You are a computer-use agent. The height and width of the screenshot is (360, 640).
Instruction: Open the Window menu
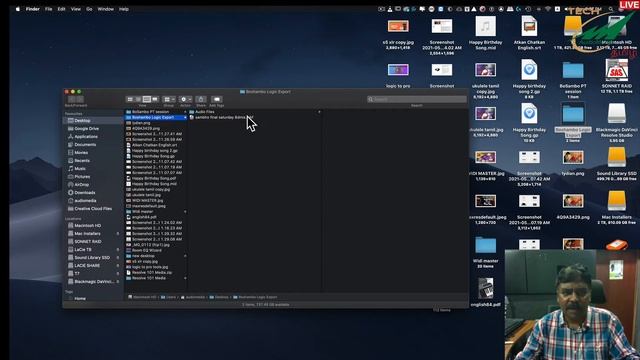pos(106,9)
